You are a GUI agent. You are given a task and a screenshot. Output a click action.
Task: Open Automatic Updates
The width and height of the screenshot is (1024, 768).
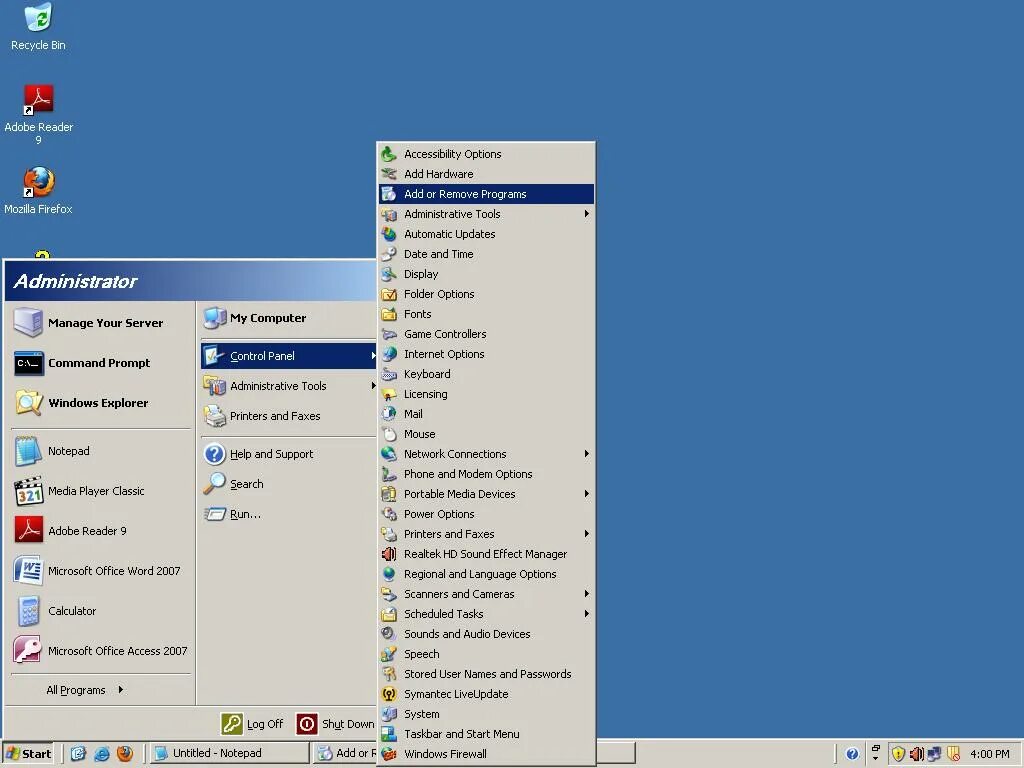(x=487, y=234)
